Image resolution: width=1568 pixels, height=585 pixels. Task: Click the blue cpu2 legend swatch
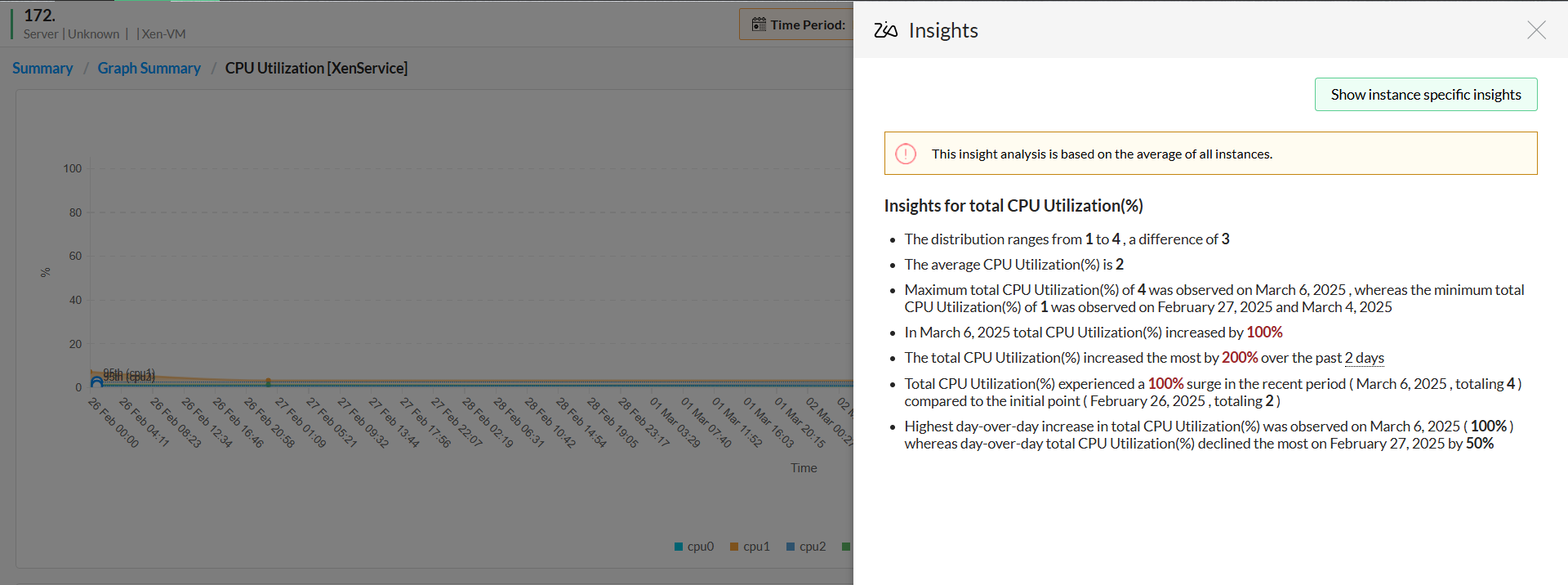pos(791,547)
